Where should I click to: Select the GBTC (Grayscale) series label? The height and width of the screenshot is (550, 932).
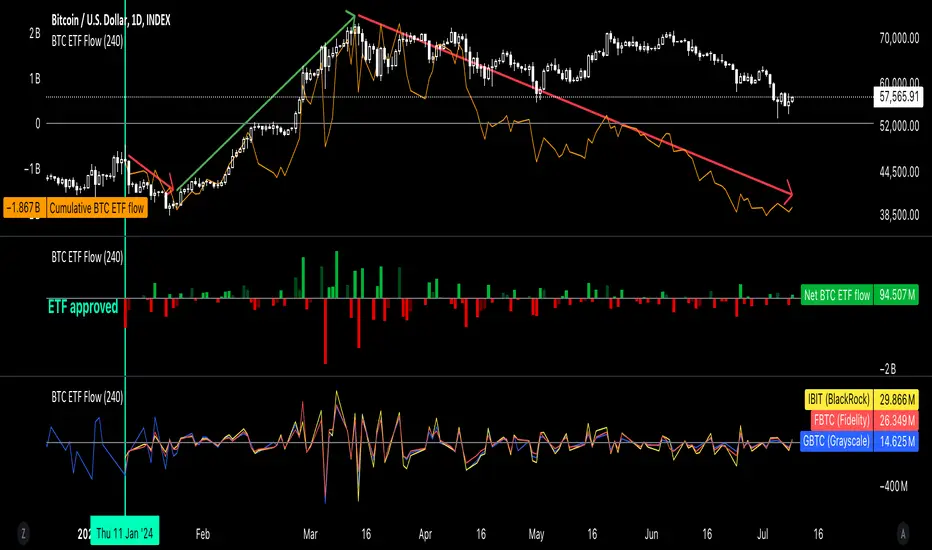coord(836,441)
